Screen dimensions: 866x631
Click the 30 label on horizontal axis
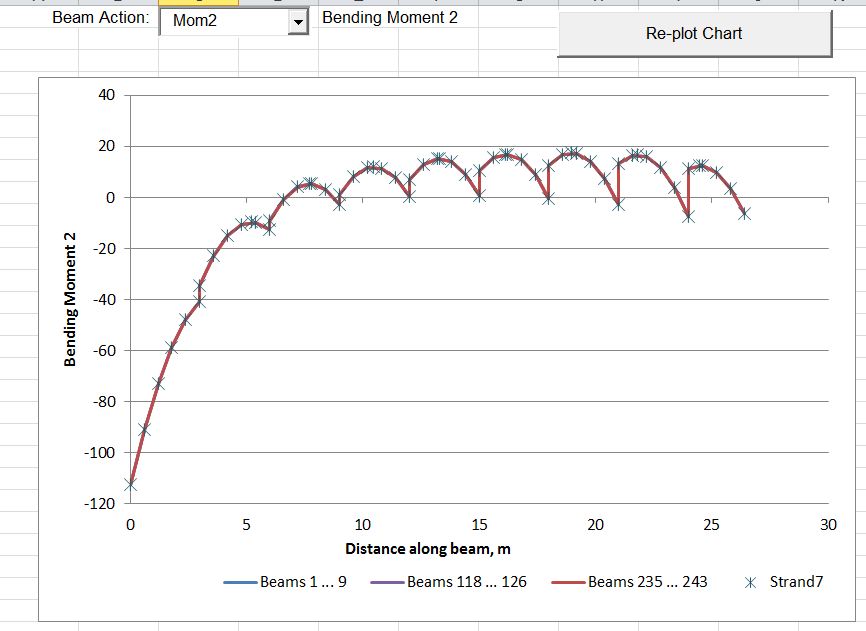point(828,525)
